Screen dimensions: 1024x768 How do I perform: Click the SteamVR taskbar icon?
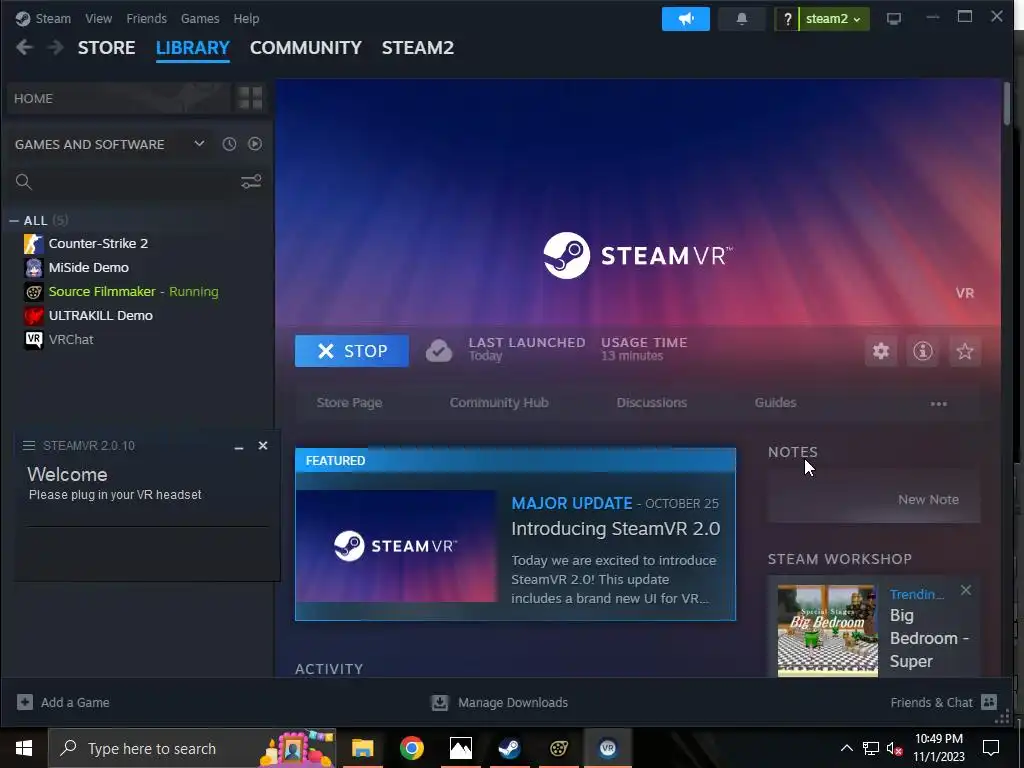click(608, 748)
